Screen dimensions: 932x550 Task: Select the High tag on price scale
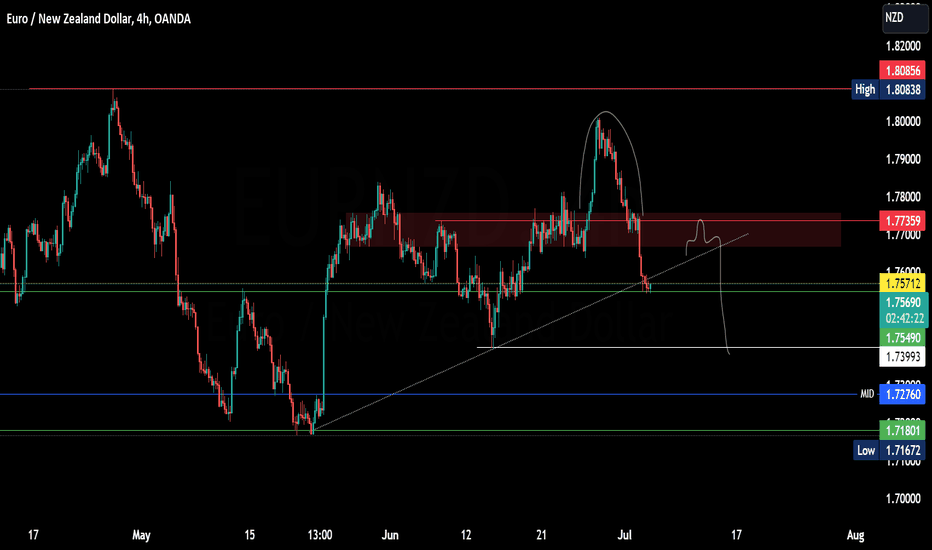pyautogui.click(x=865, y=90)
